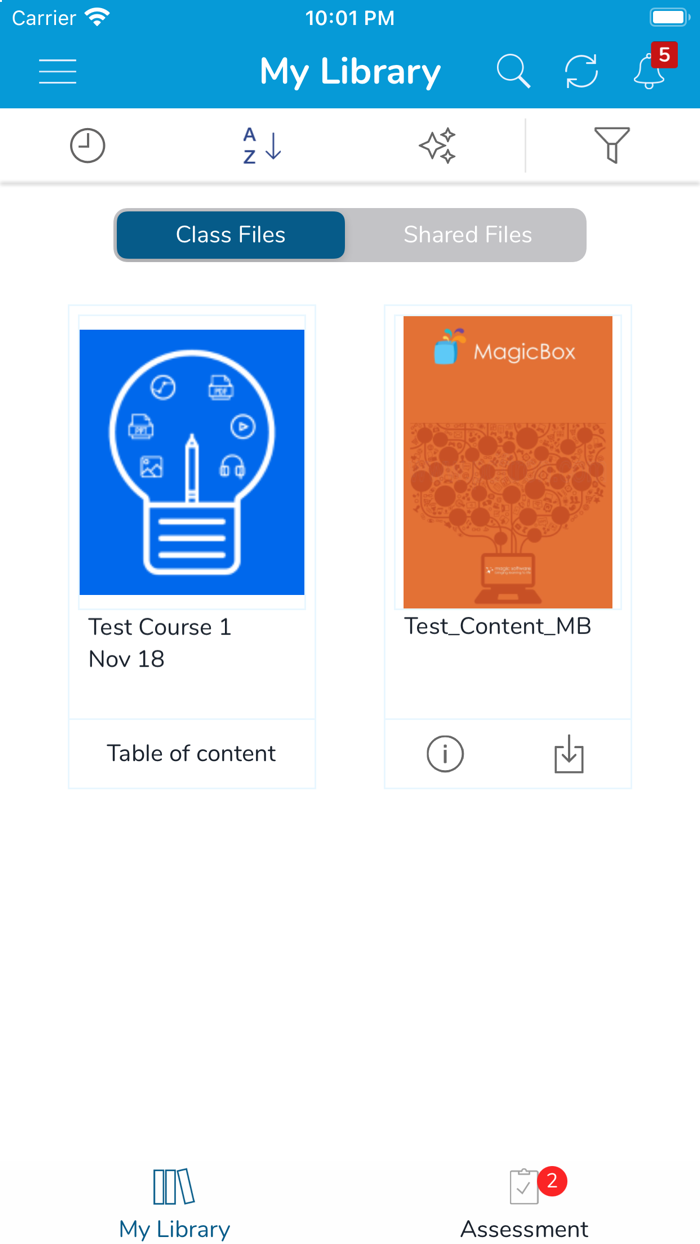Open the navigation hamburger menu
Screen dimensions: 700x1244
click(57, 70)
